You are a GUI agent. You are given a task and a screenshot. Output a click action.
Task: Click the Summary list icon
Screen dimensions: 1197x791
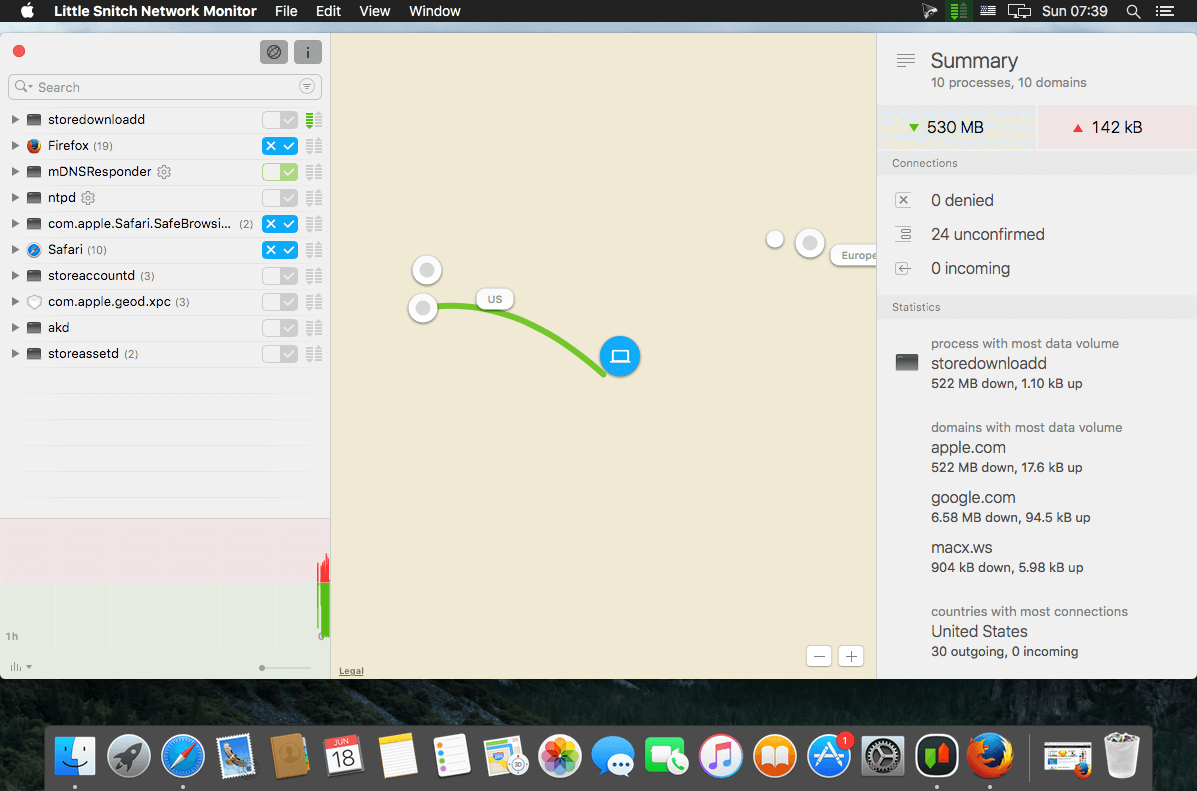pyautogui.click(x=905, y=60)
